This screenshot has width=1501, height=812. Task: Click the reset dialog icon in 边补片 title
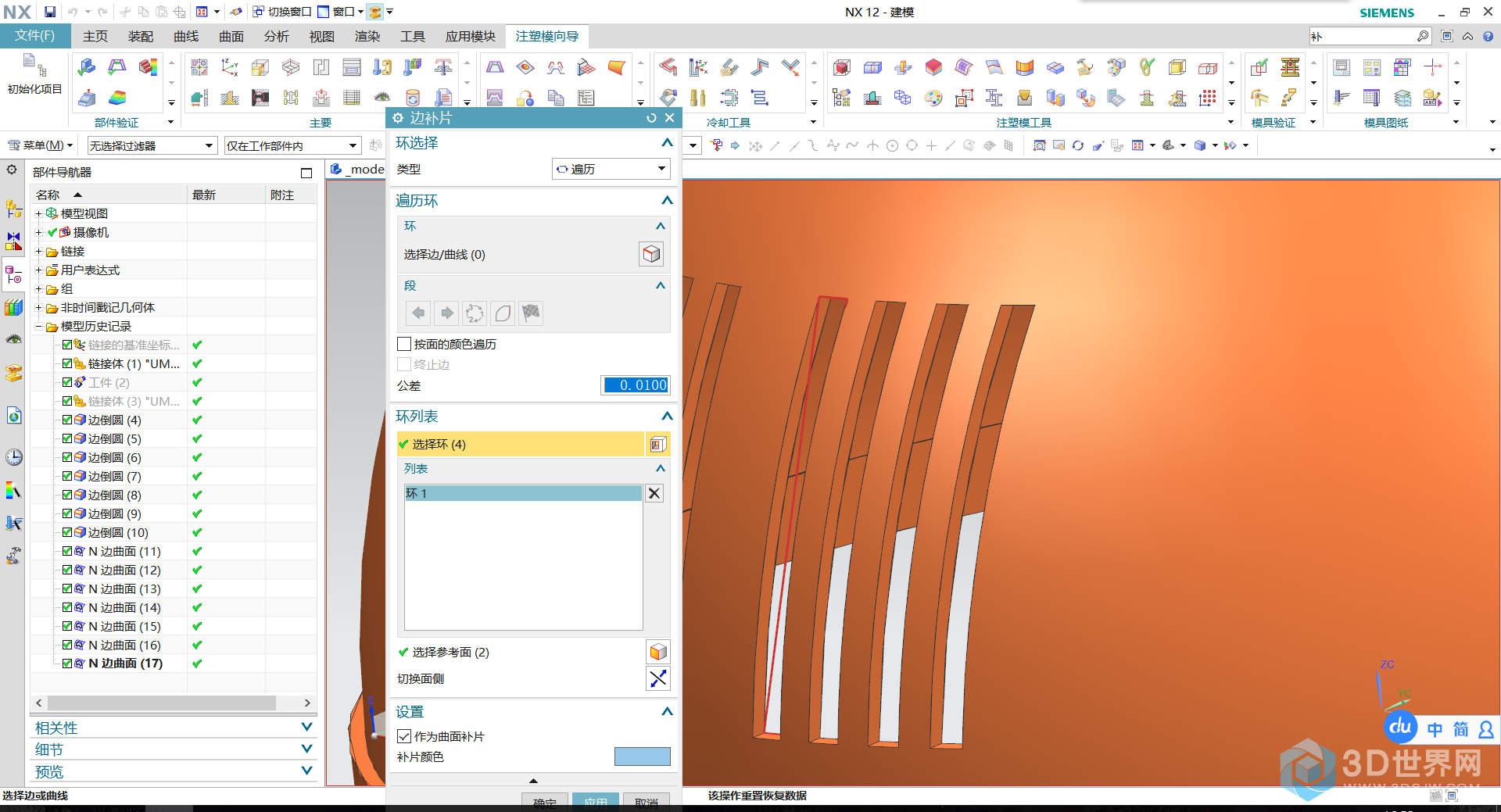click(x=651, y=118)
